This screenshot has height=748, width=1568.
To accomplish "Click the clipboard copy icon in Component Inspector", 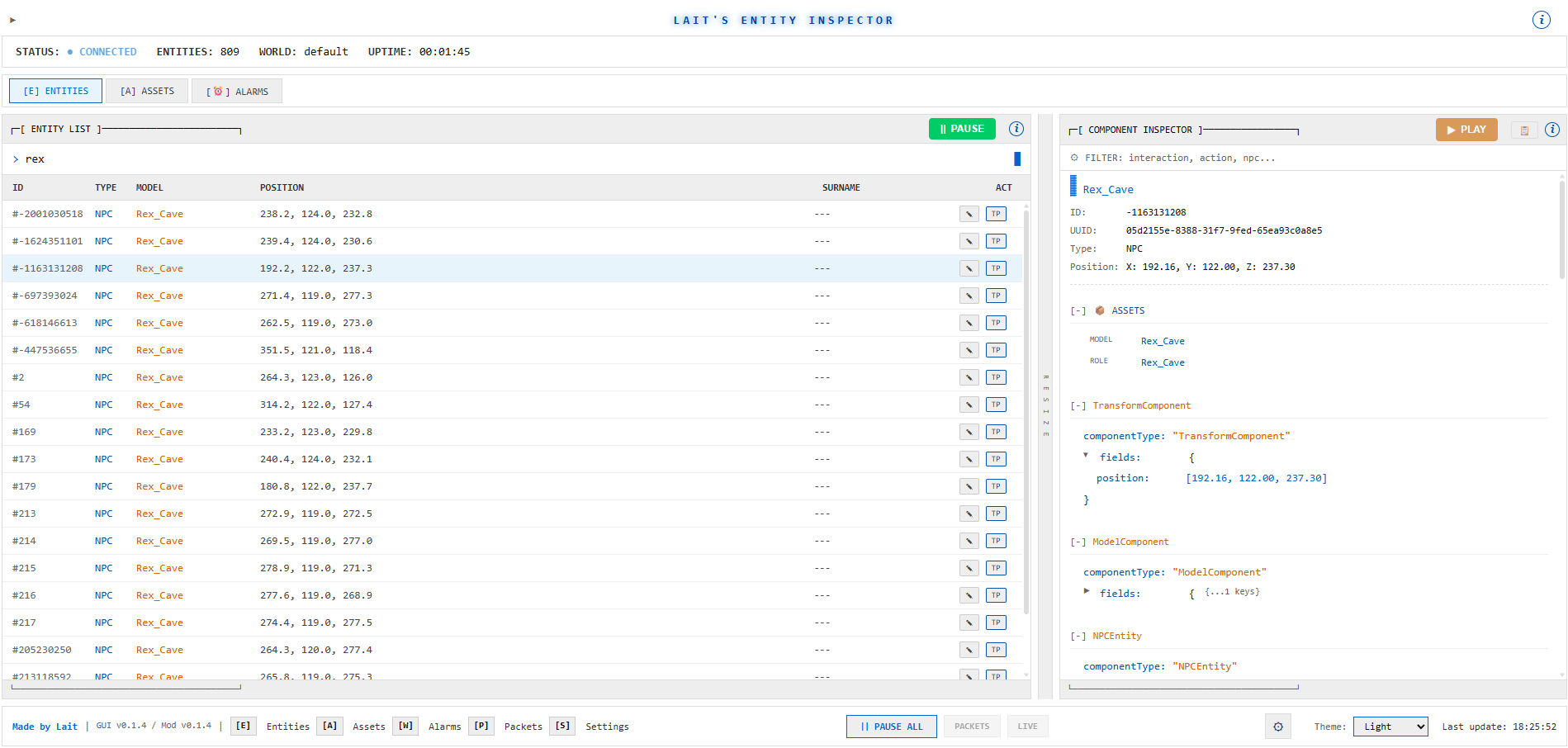I will coord(1524,130).
